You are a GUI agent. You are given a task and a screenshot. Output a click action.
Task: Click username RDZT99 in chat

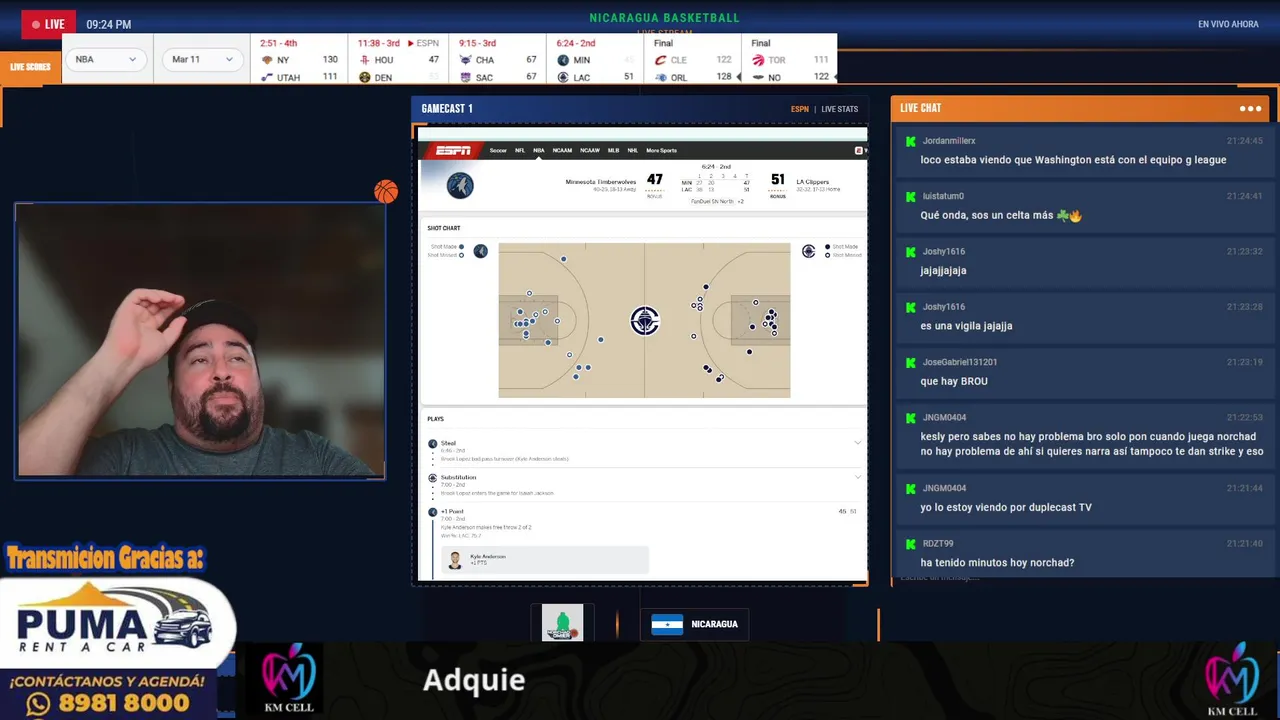[x=938, y=544]
